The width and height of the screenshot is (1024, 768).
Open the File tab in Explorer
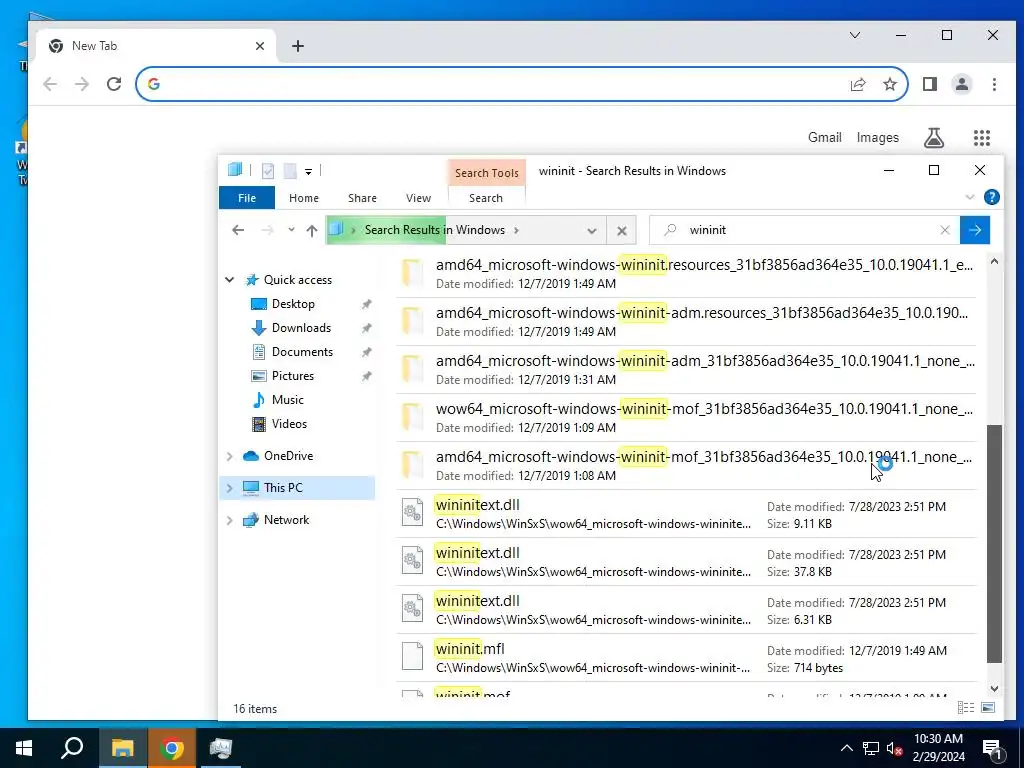[x=247, y=198]
